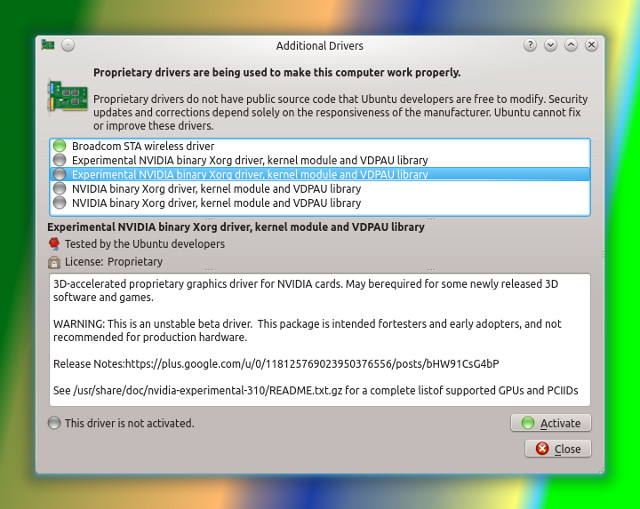
Task: Click This driver is not activated text
Action: [129, 423]
